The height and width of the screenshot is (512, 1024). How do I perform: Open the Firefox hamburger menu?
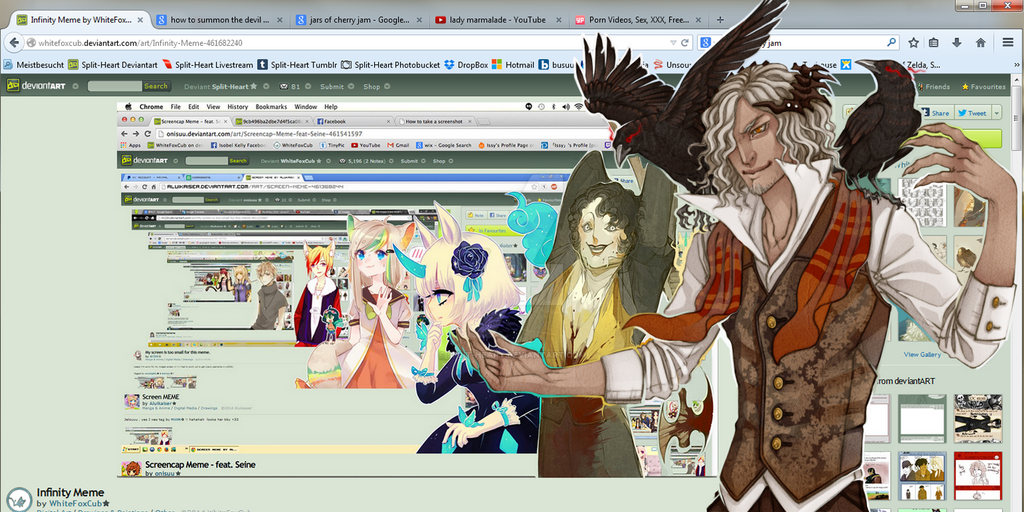(1008, 42)
